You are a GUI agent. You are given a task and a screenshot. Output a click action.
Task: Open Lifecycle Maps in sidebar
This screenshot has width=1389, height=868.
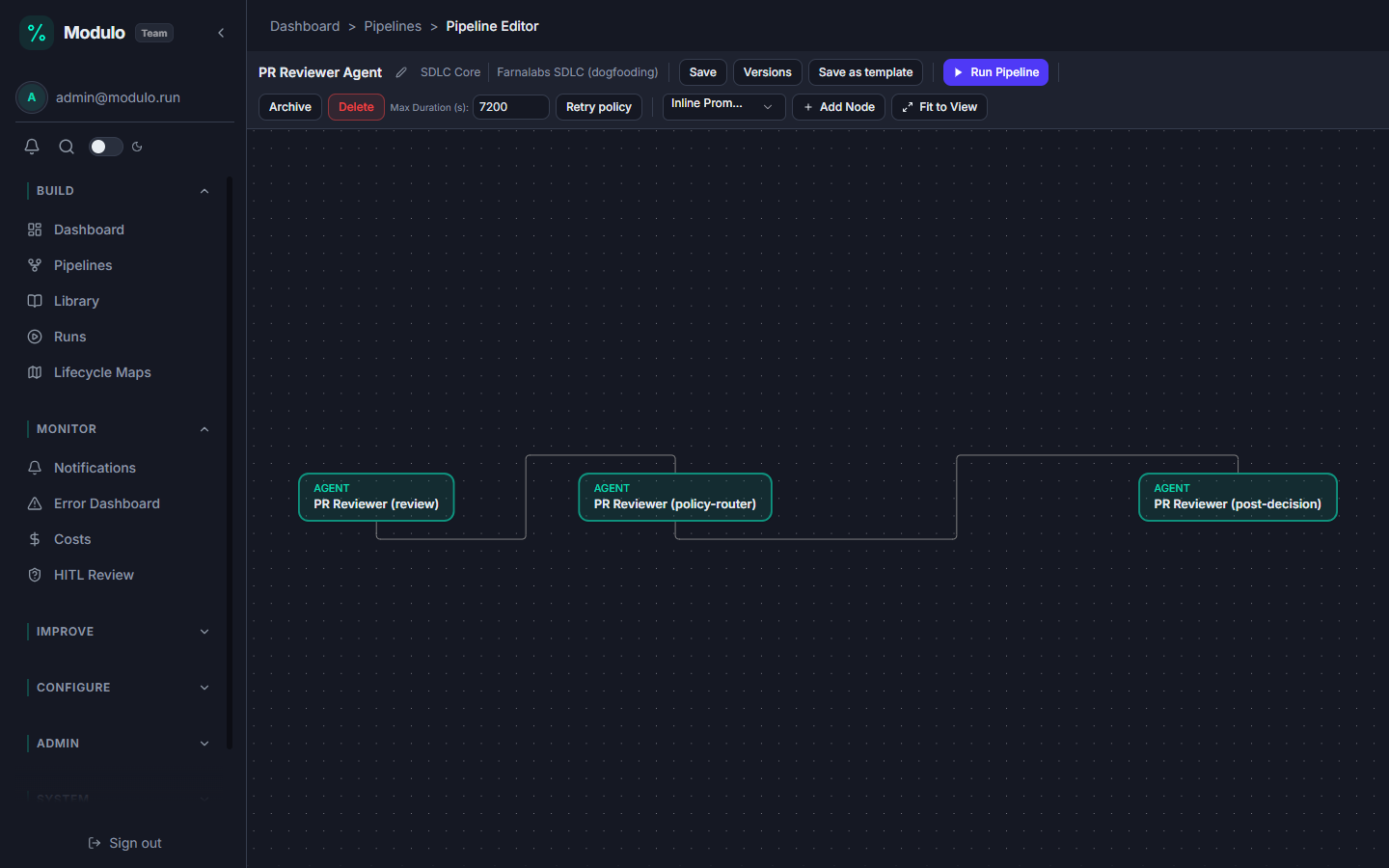(120, 372)
